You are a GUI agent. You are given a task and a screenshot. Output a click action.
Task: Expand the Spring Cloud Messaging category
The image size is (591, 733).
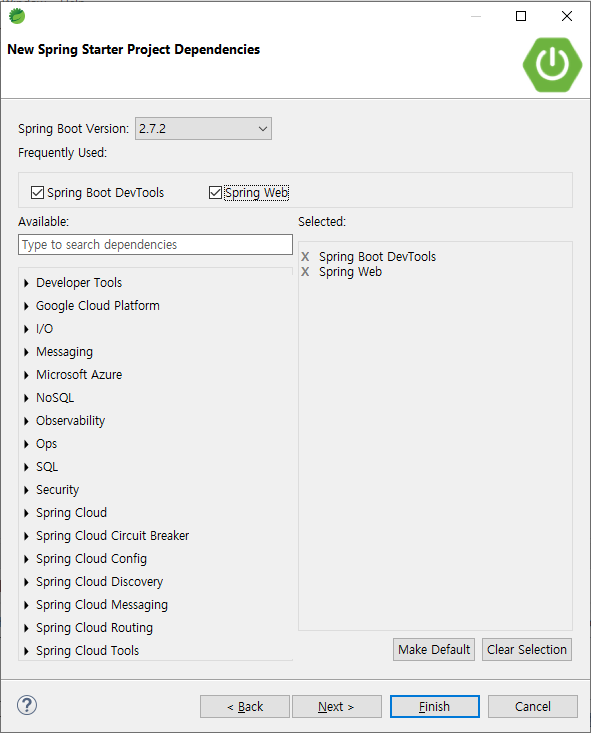(x=26, y=605)
